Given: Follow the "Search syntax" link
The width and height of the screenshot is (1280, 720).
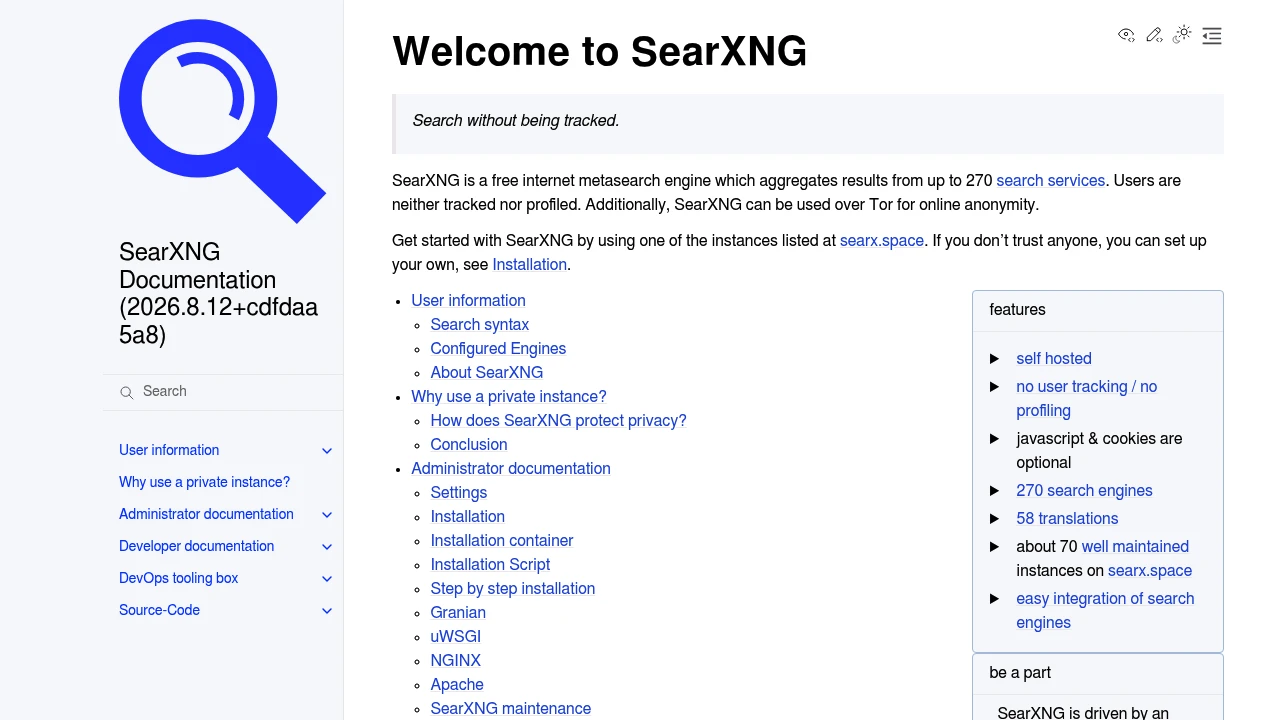Looking at the screenshot, I should (479, 325).
